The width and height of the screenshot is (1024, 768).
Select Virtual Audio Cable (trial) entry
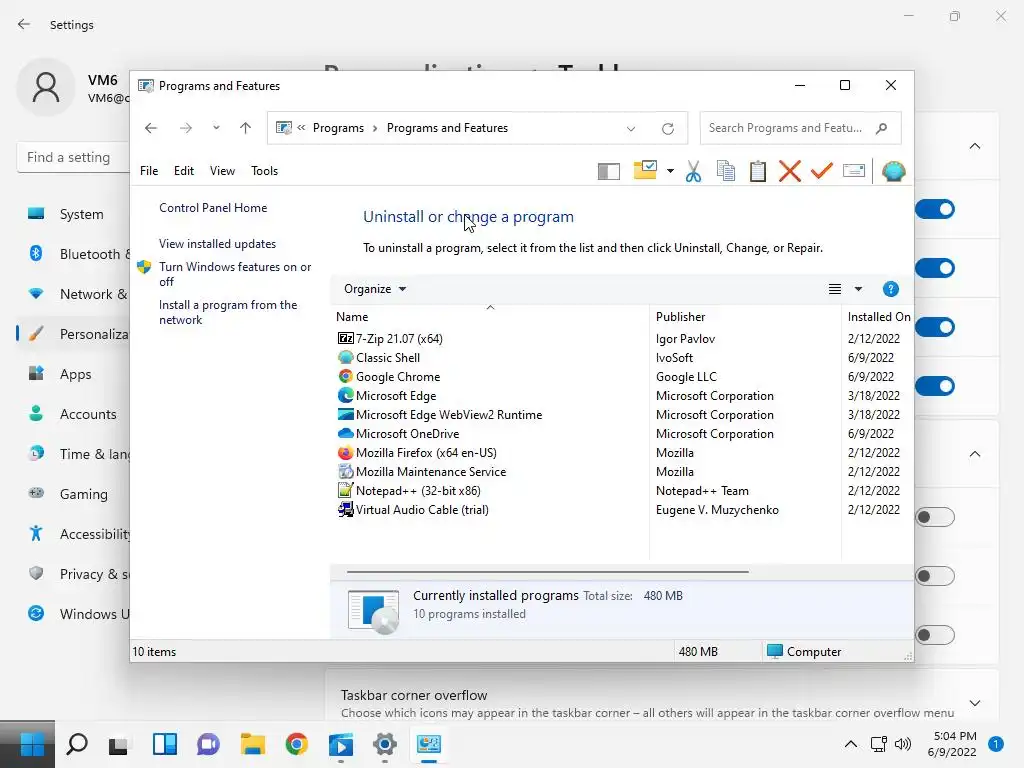tap(422, 509)
